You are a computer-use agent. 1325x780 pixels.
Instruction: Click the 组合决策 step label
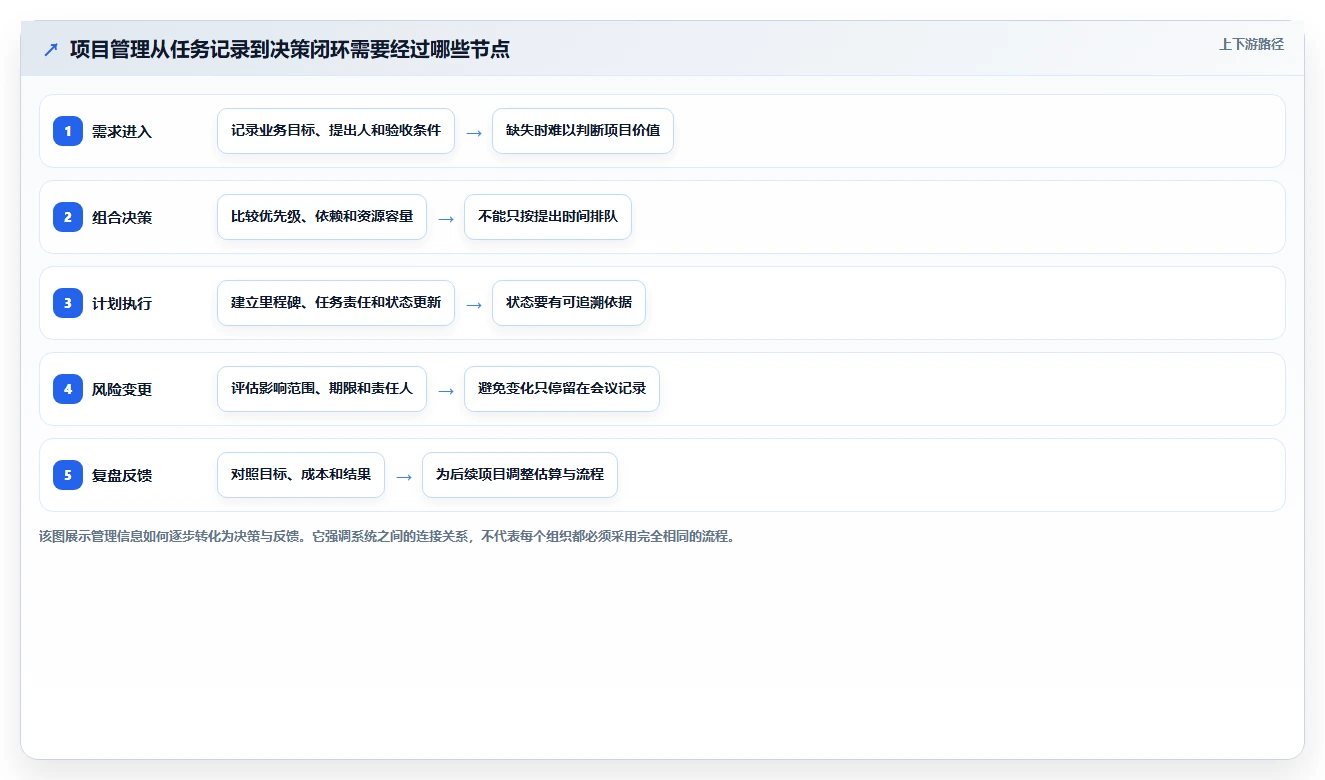pyautogui.click(x=122, y=217)
